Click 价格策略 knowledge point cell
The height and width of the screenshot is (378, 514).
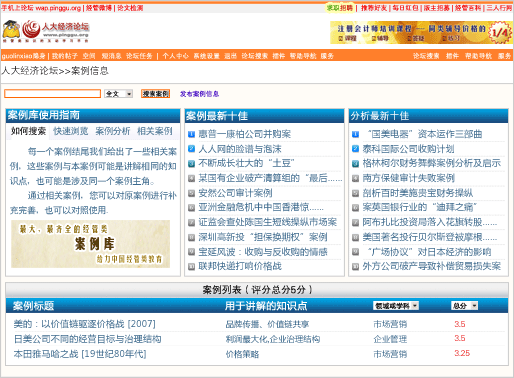(x=242, y=354)
